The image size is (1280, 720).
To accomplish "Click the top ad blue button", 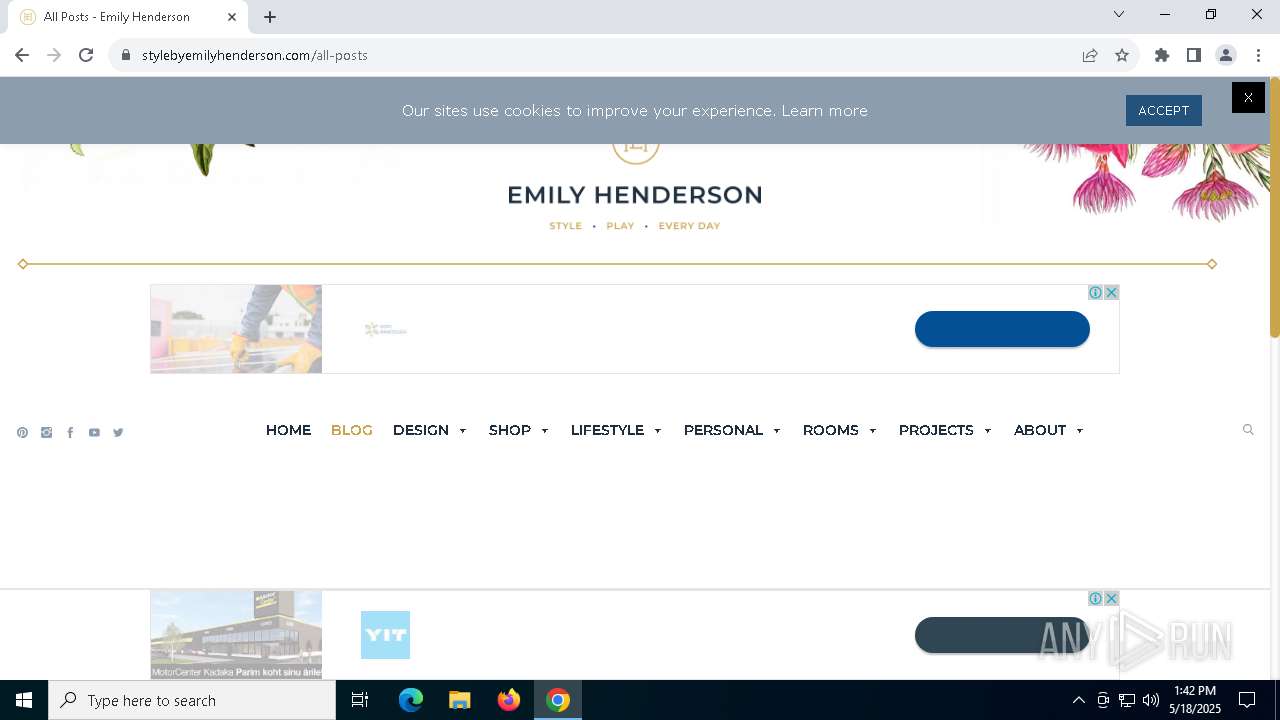I will coord(1002,329).
